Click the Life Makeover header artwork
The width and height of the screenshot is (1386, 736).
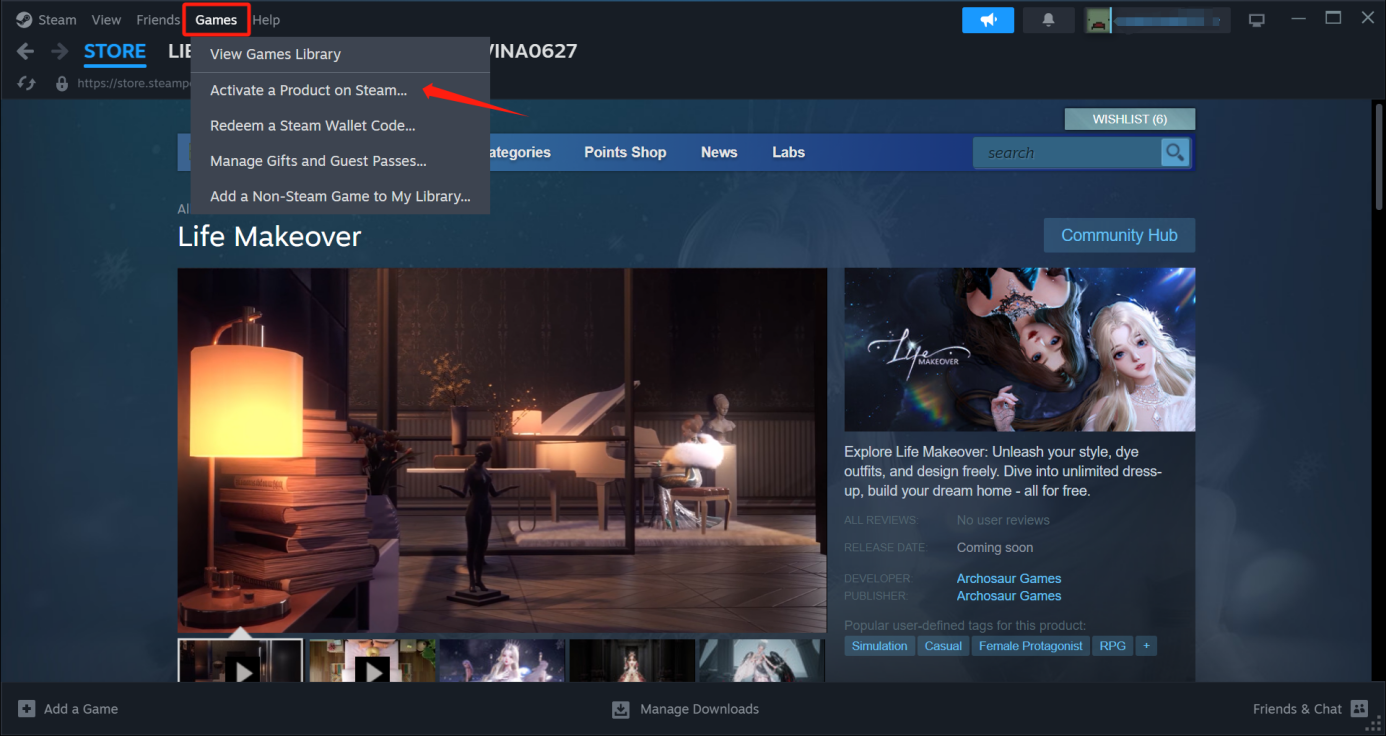point(1019,349)
